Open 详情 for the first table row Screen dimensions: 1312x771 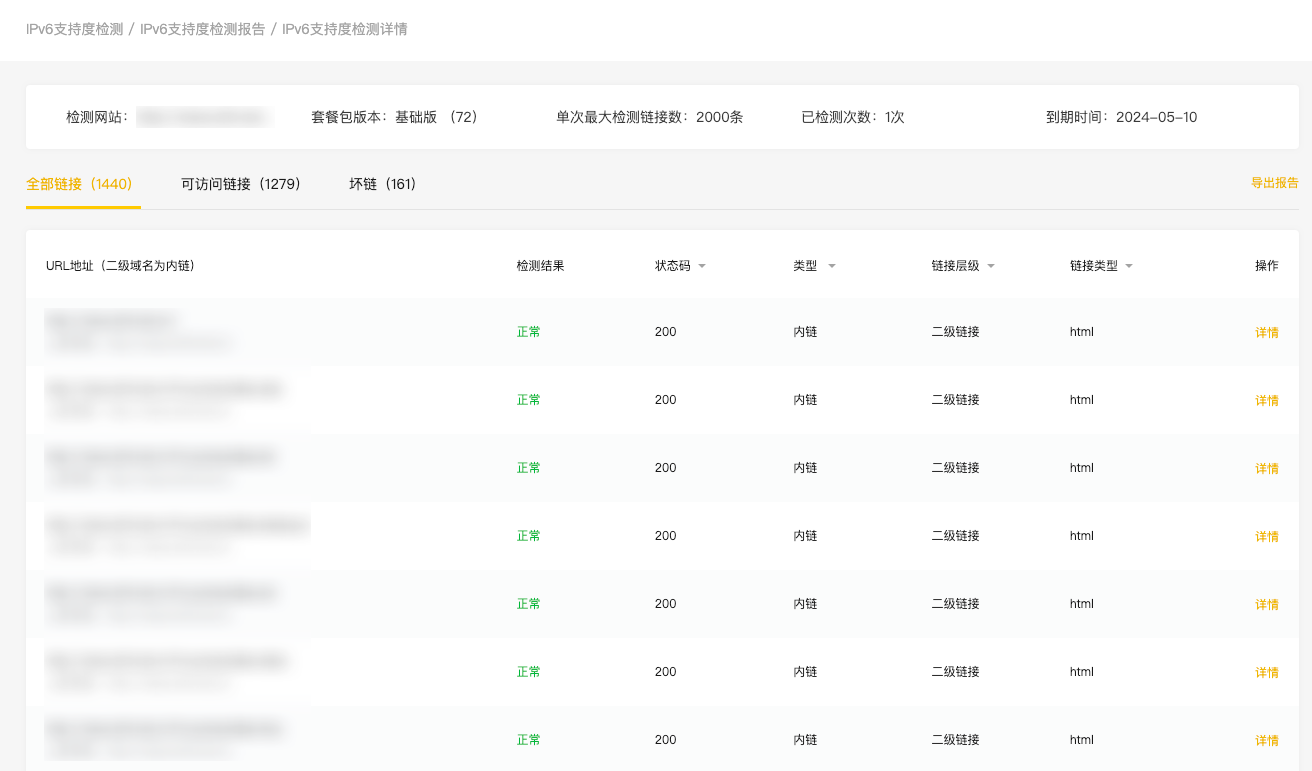tap(1266, 332)
